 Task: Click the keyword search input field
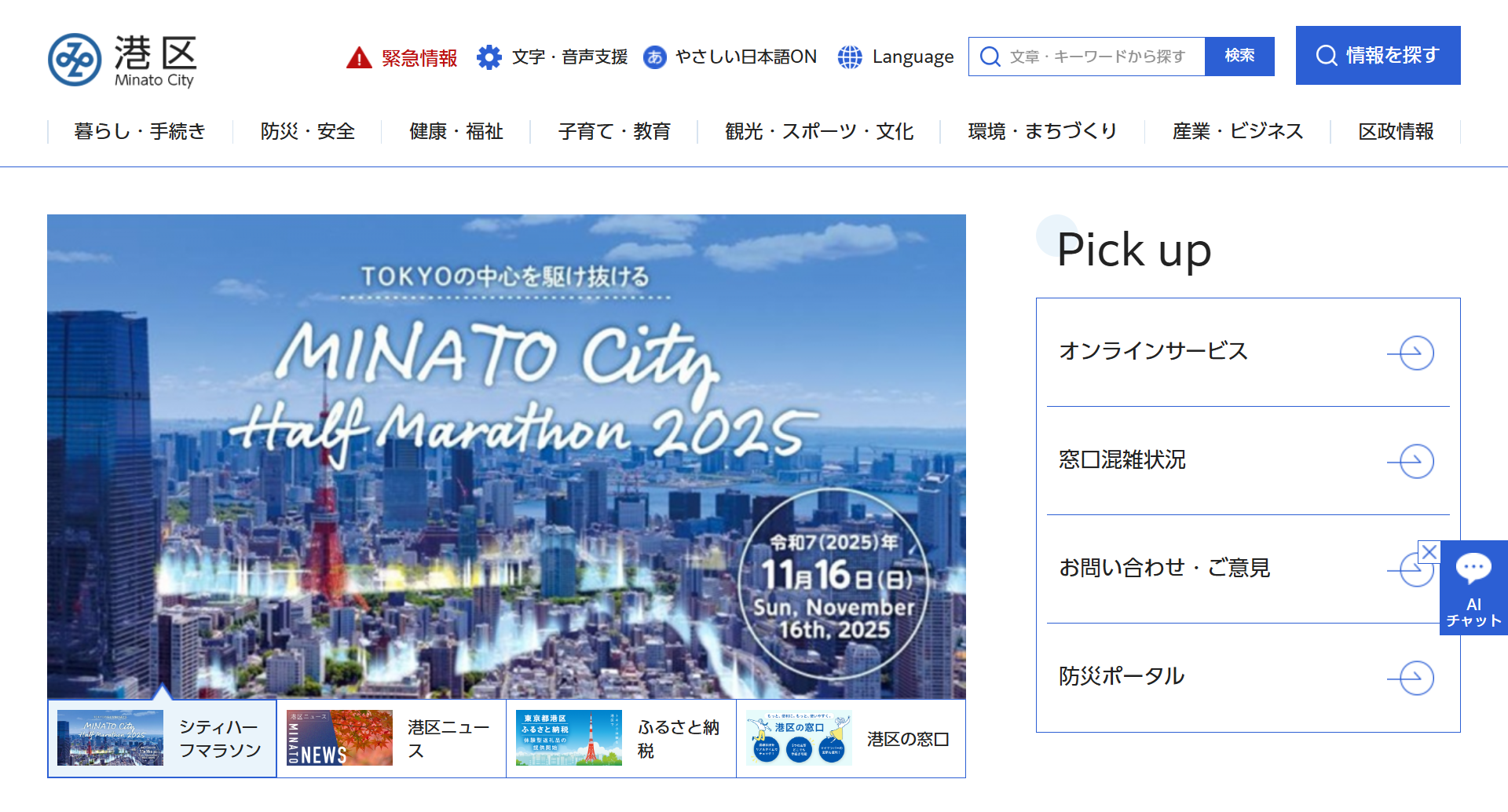point(1096,57)
